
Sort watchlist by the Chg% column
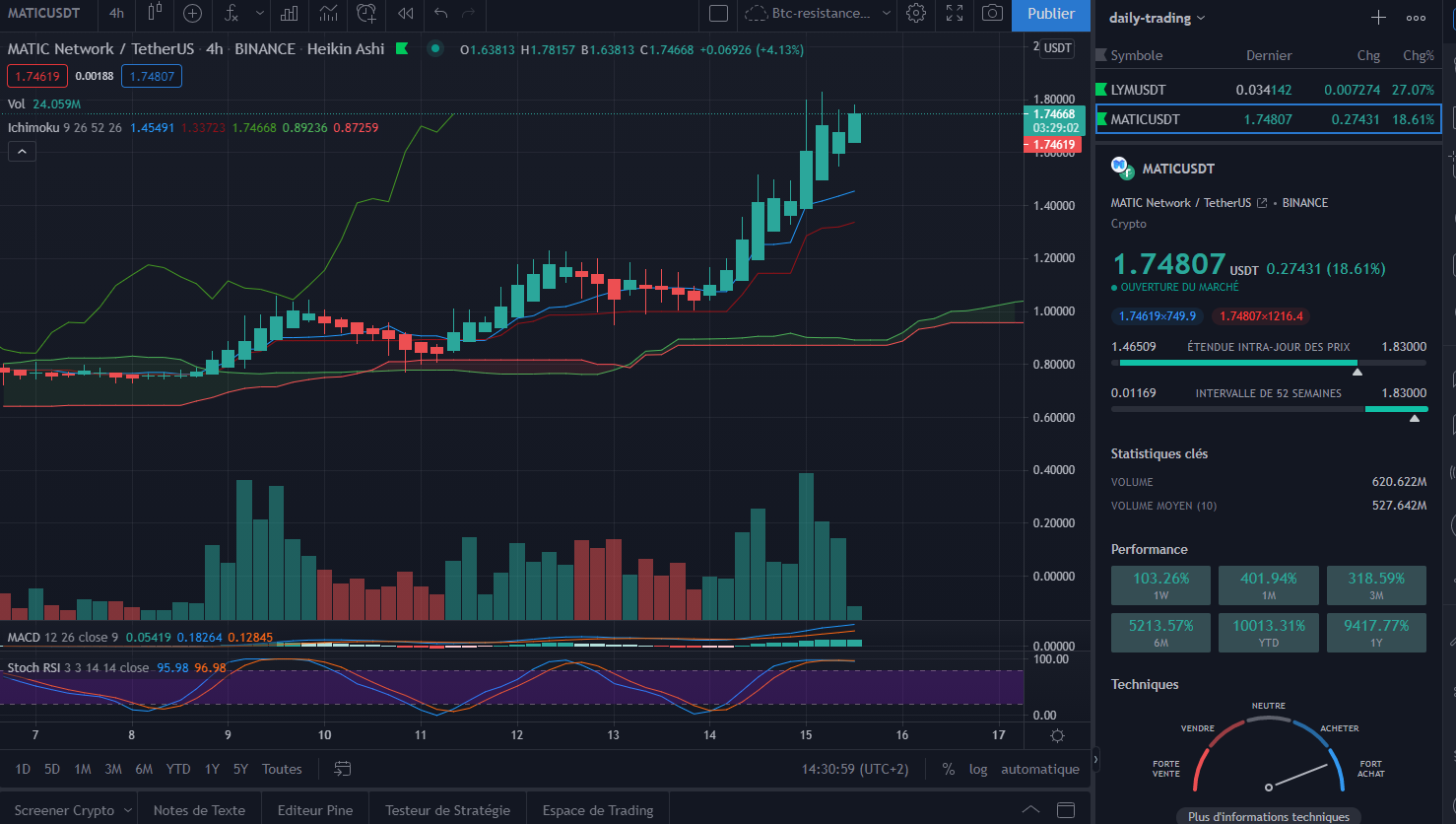1419,55
